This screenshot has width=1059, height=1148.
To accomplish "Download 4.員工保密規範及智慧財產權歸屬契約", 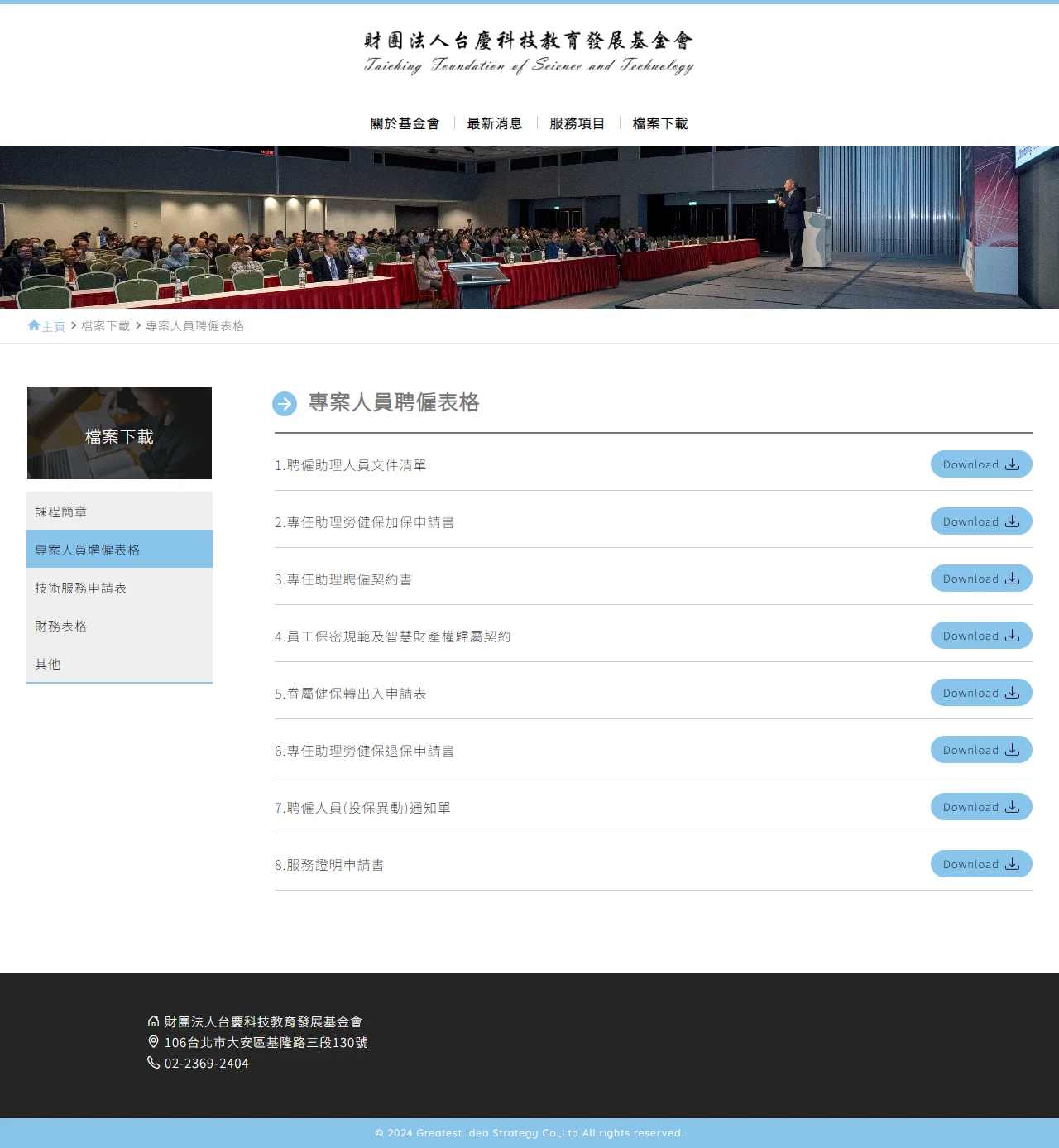I will (981, 636).
